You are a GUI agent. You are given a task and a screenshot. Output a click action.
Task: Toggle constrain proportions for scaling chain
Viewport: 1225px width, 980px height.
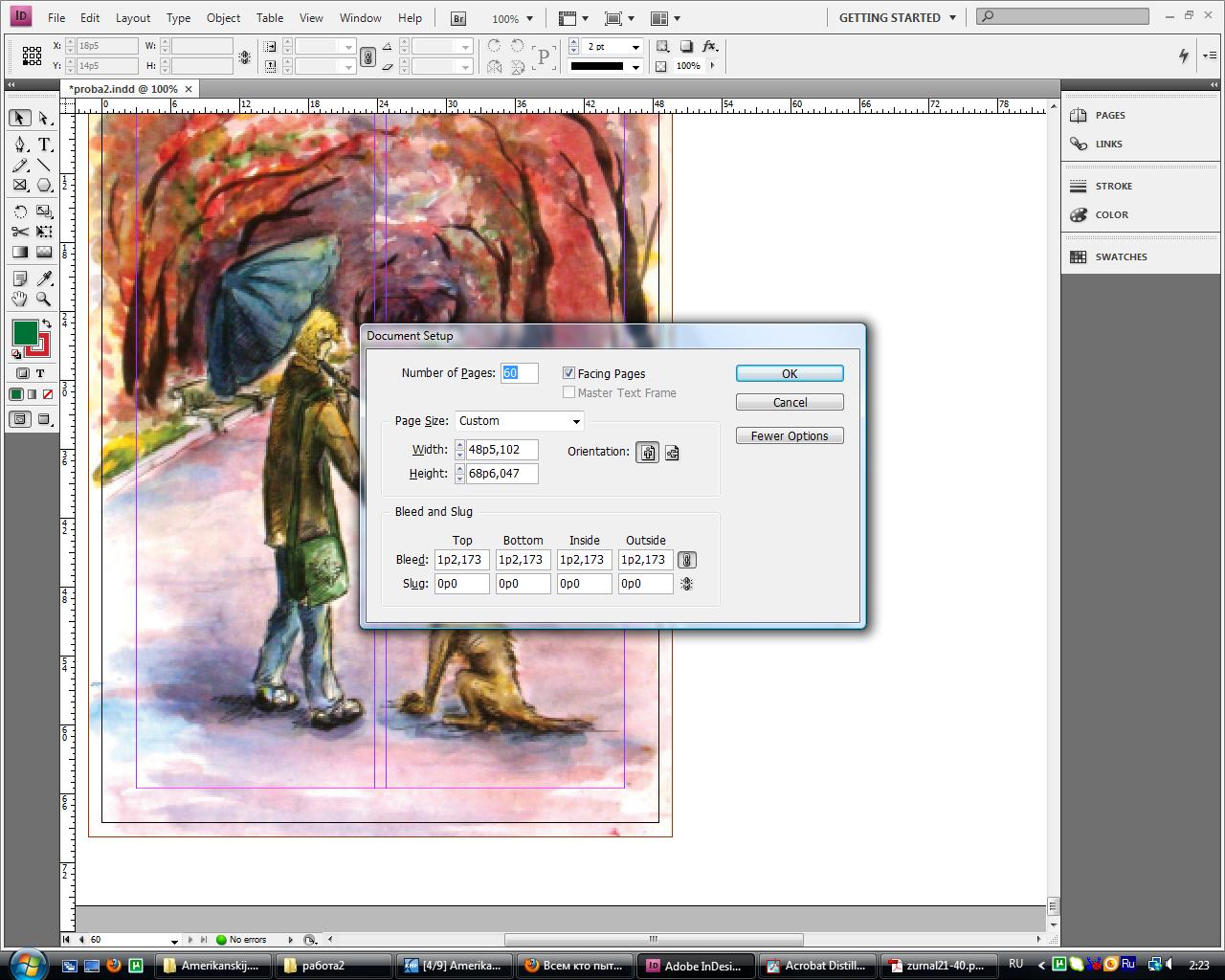click(367, 56)
